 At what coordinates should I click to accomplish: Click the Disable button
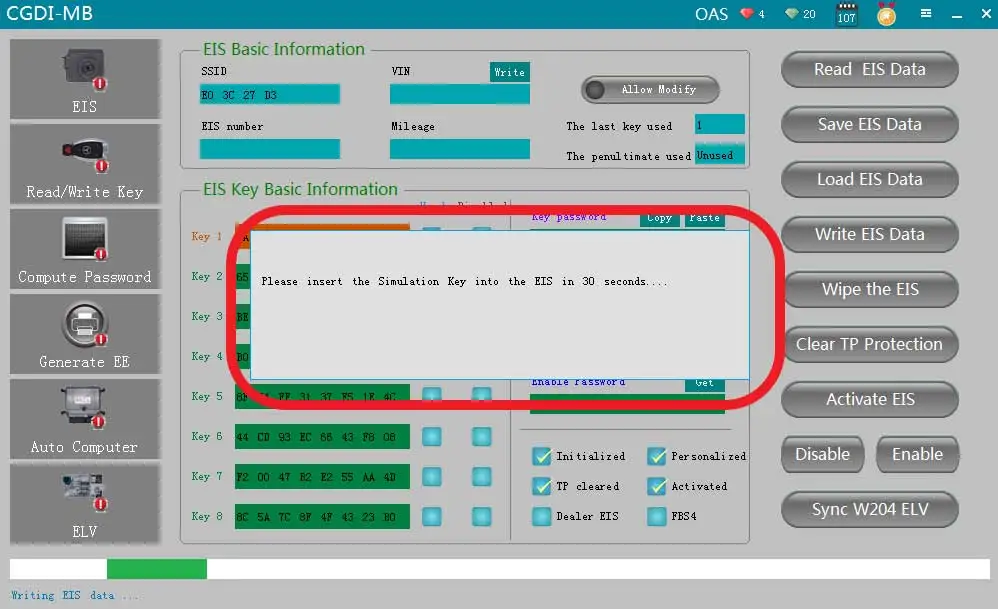click(822, 454)
